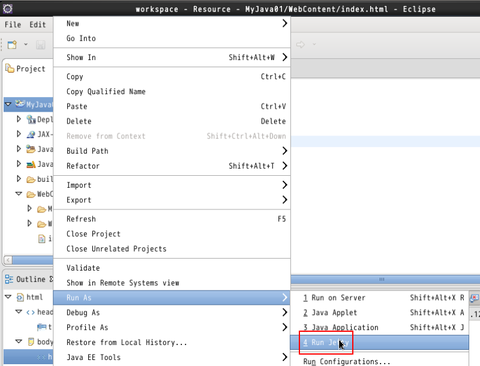Click the New wizard toolbar icon
Viewport: 480px width, 366px height.
click(x=12, y=44)
